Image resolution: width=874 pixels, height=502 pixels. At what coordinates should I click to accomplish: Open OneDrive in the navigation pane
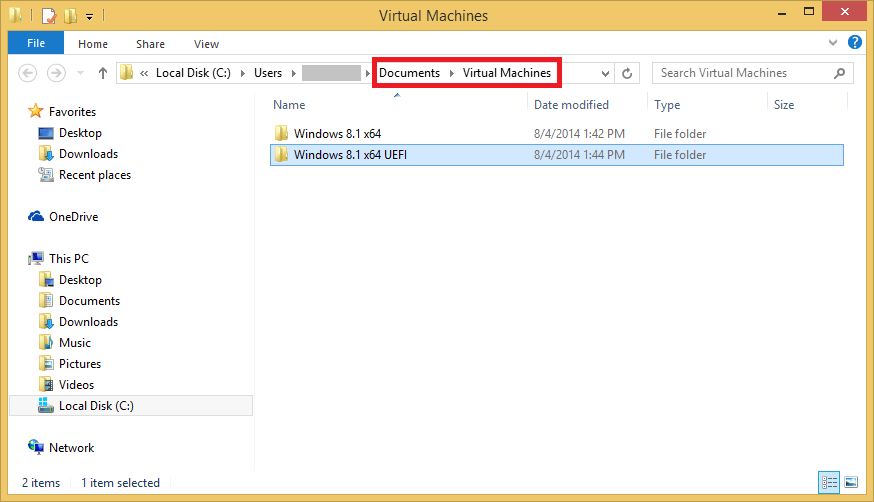point(73,217)
